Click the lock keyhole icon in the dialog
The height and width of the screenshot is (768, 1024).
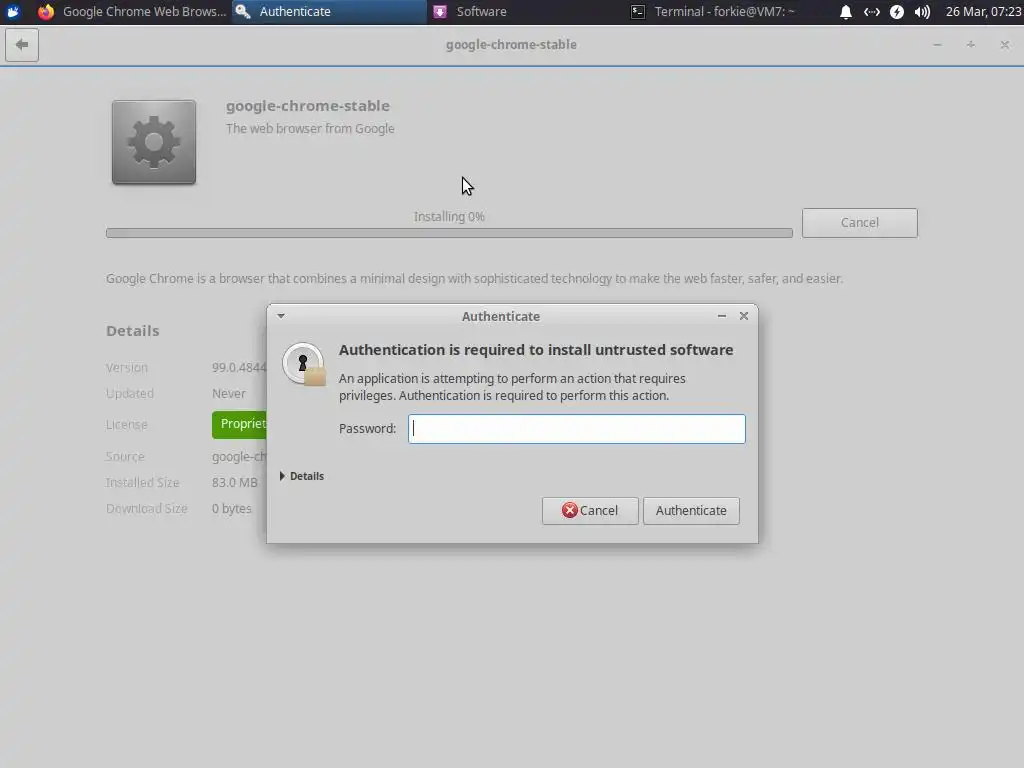[x=304, y=364]
